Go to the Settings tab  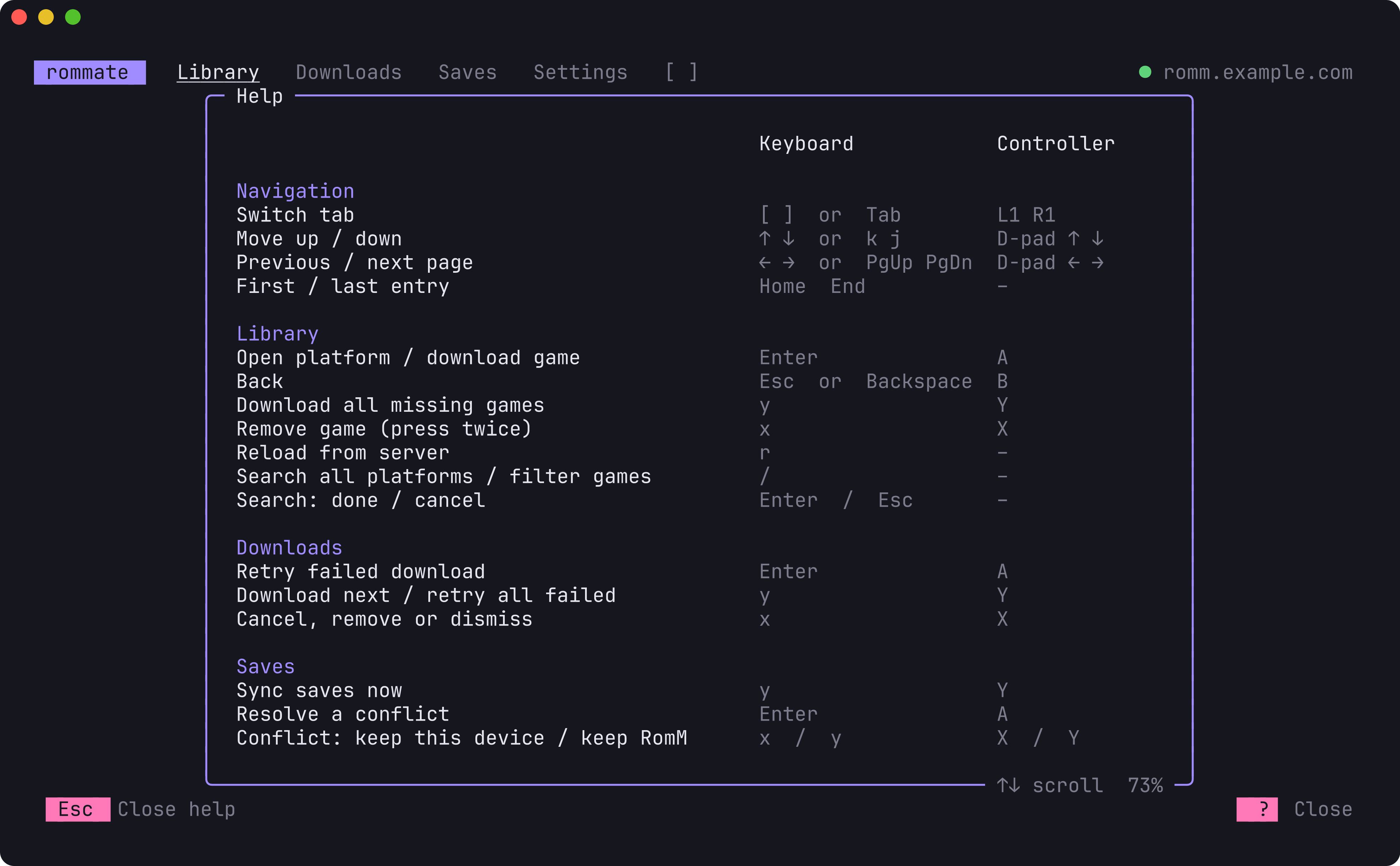click(580, 72)
